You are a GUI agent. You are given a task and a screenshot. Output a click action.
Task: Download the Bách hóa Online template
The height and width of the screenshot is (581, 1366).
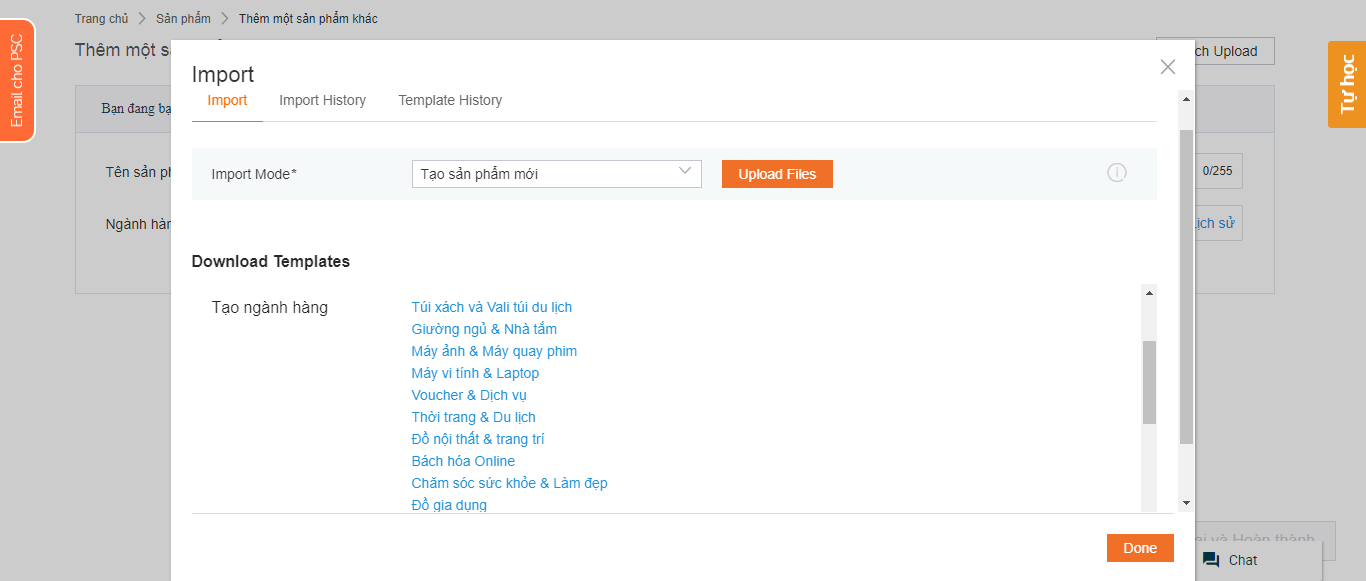coord(463,461)
